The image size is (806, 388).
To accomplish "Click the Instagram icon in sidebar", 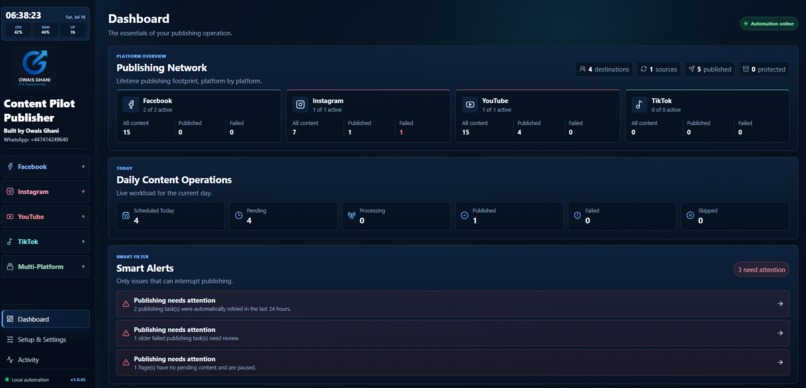I will point(10,192).
